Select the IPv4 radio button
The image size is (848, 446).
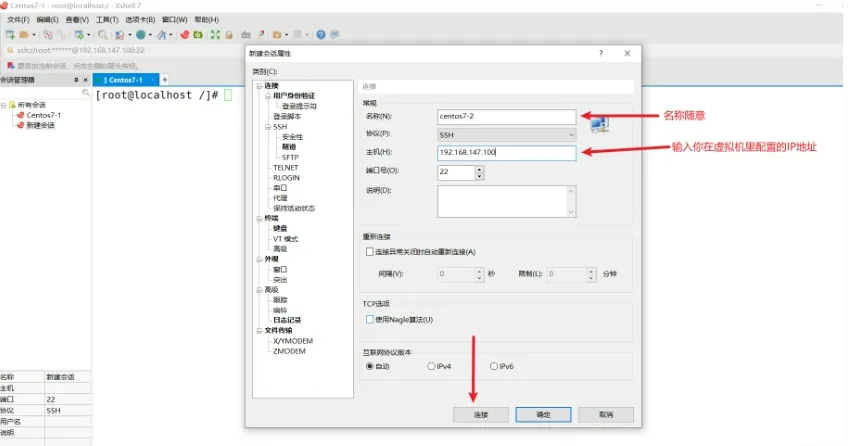click(431, 366)
